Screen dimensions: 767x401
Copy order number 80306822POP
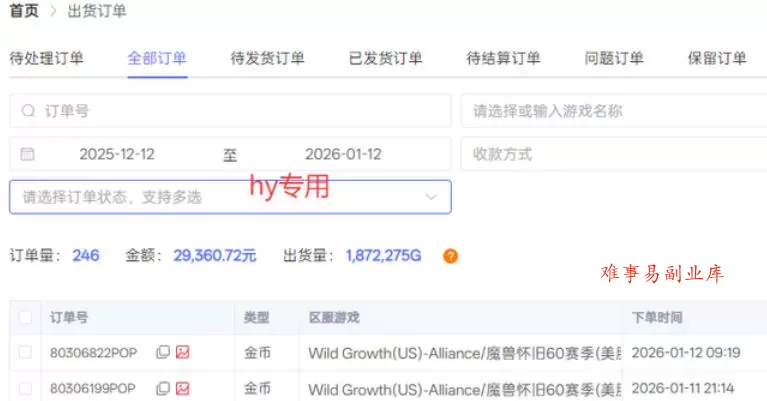pos(162,352)
